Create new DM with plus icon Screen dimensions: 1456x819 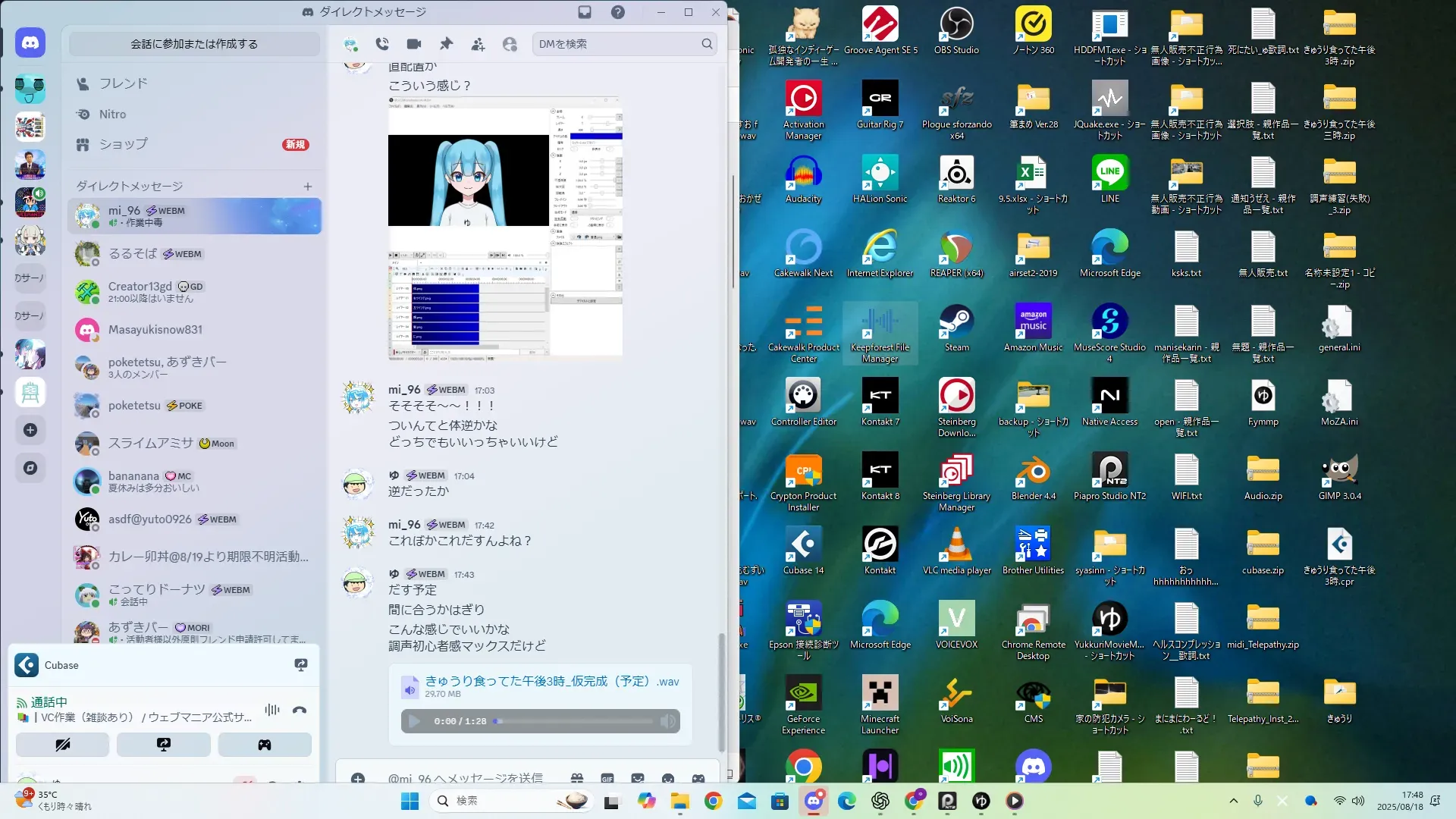(x=308, y=187)
